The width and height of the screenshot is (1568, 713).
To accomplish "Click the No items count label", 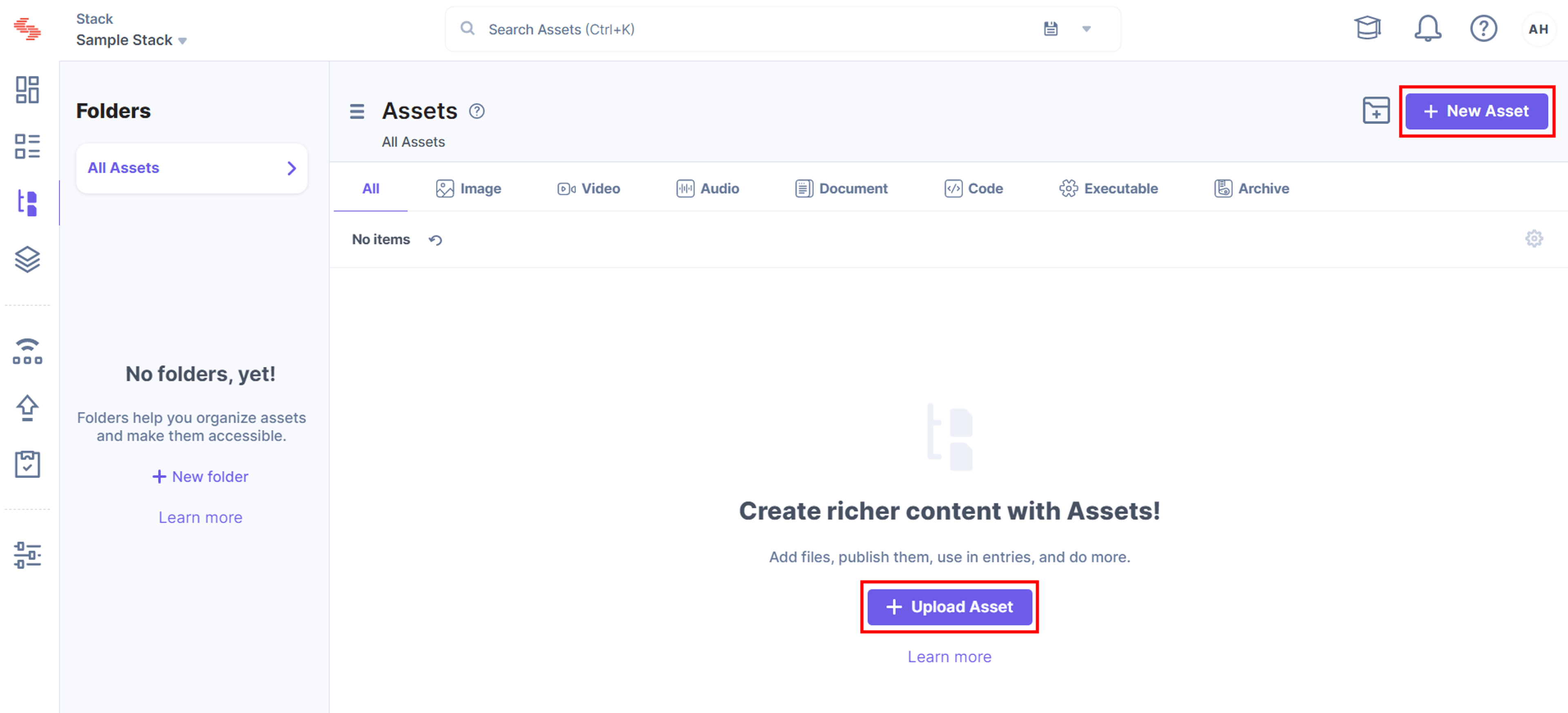I will [381, 240].
